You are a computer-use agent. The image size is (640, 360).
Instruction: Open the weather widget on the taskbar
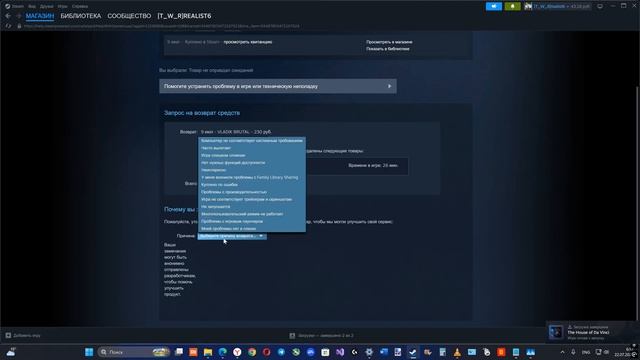(11, 352)
